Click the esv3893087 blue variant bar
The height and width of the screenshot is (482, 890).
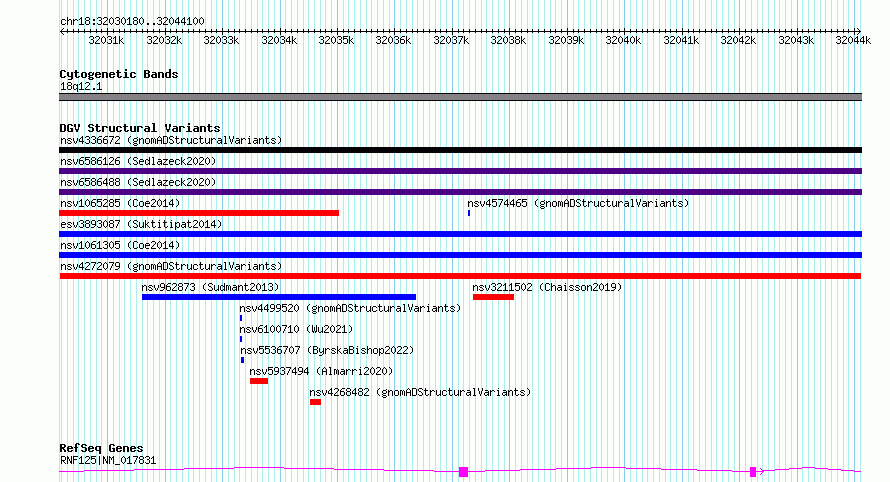(460, 234)
